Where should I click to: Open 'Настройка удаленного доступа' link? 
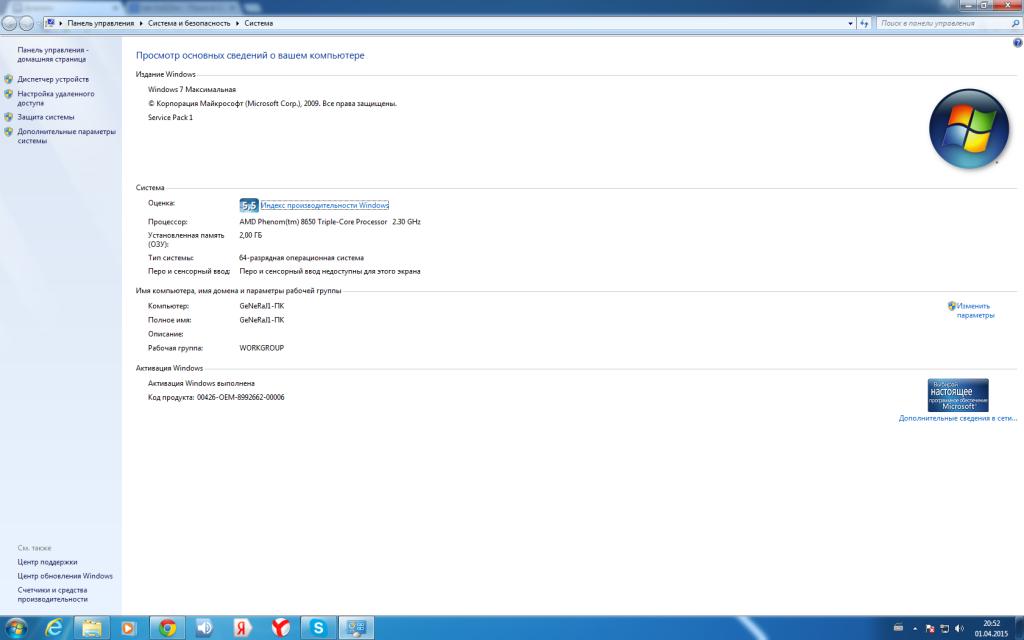click(x=56, y=98)
